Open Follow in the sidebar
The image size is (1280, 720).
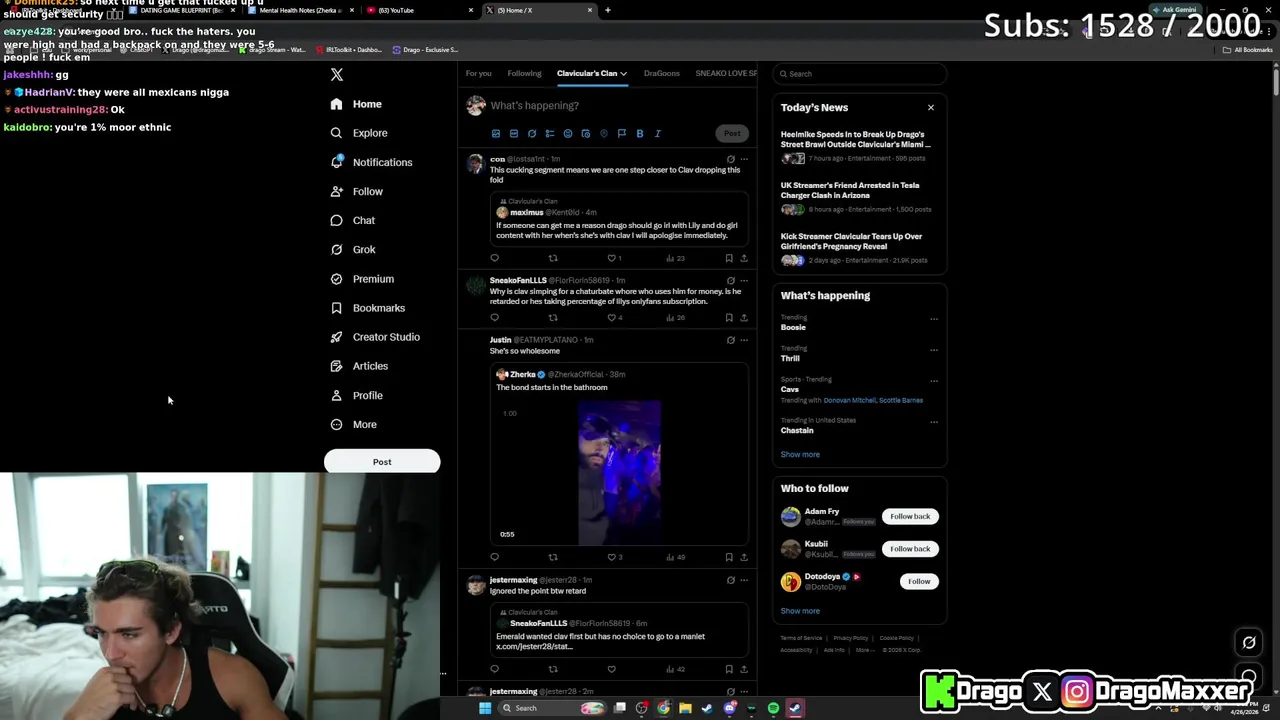pyautogui.click(x=357, y=191)
